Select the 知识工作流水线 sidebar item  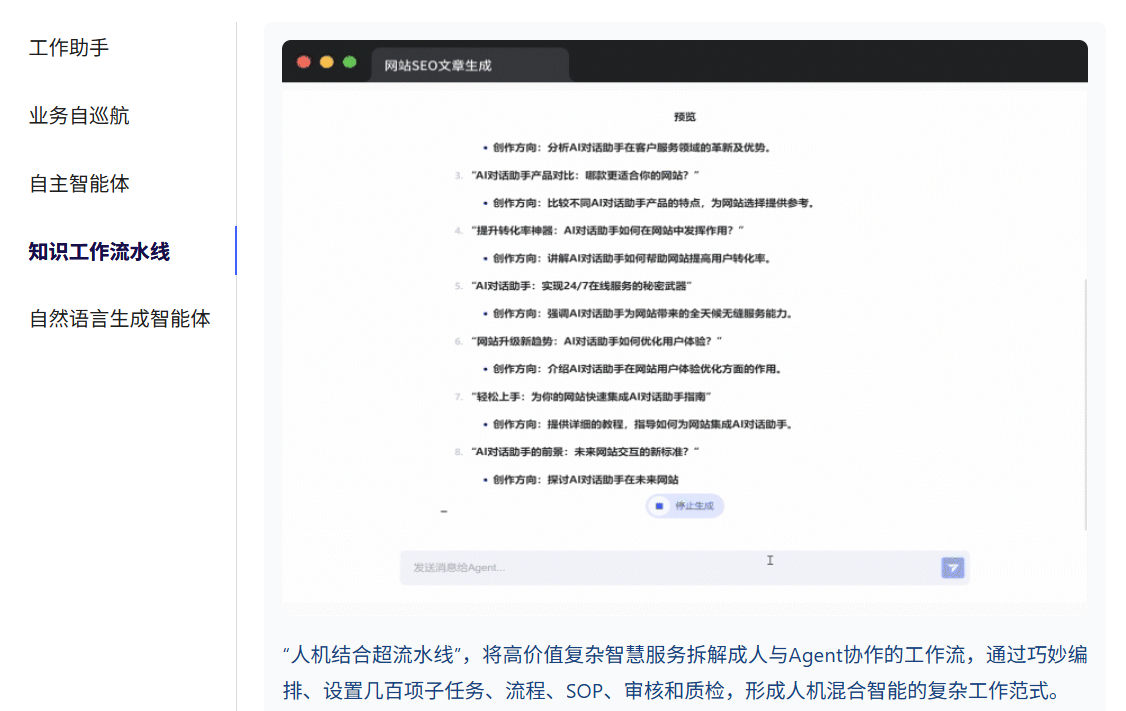pyautogui.click(x=99, y=252)
